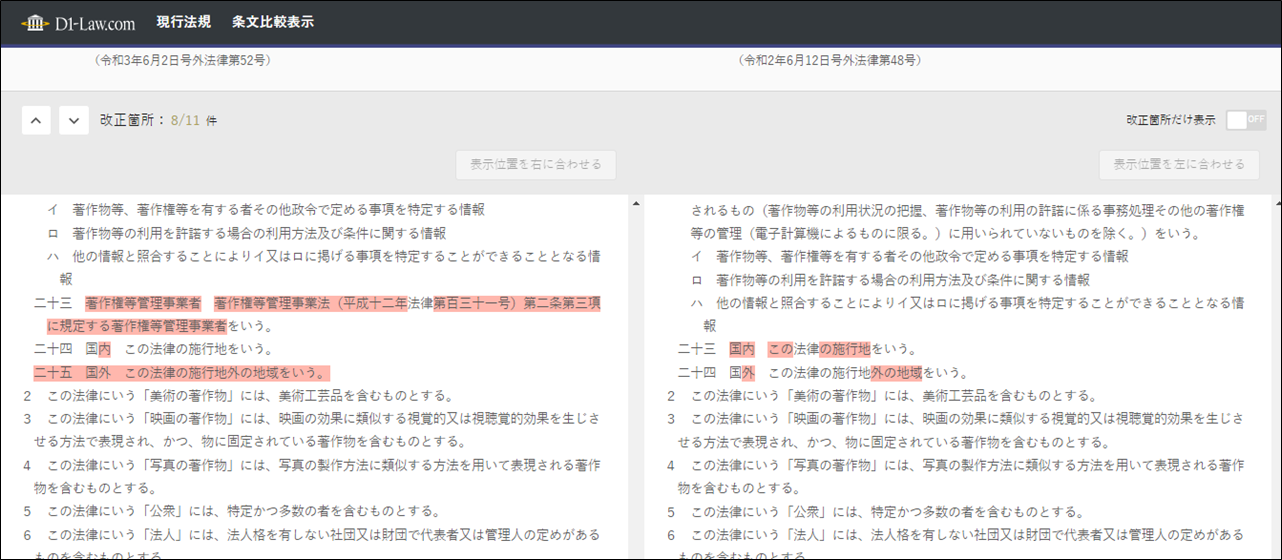Toggle the 改正箇所だけ表示 switch
This screenshot has height=560, width=1282.
1246,120
